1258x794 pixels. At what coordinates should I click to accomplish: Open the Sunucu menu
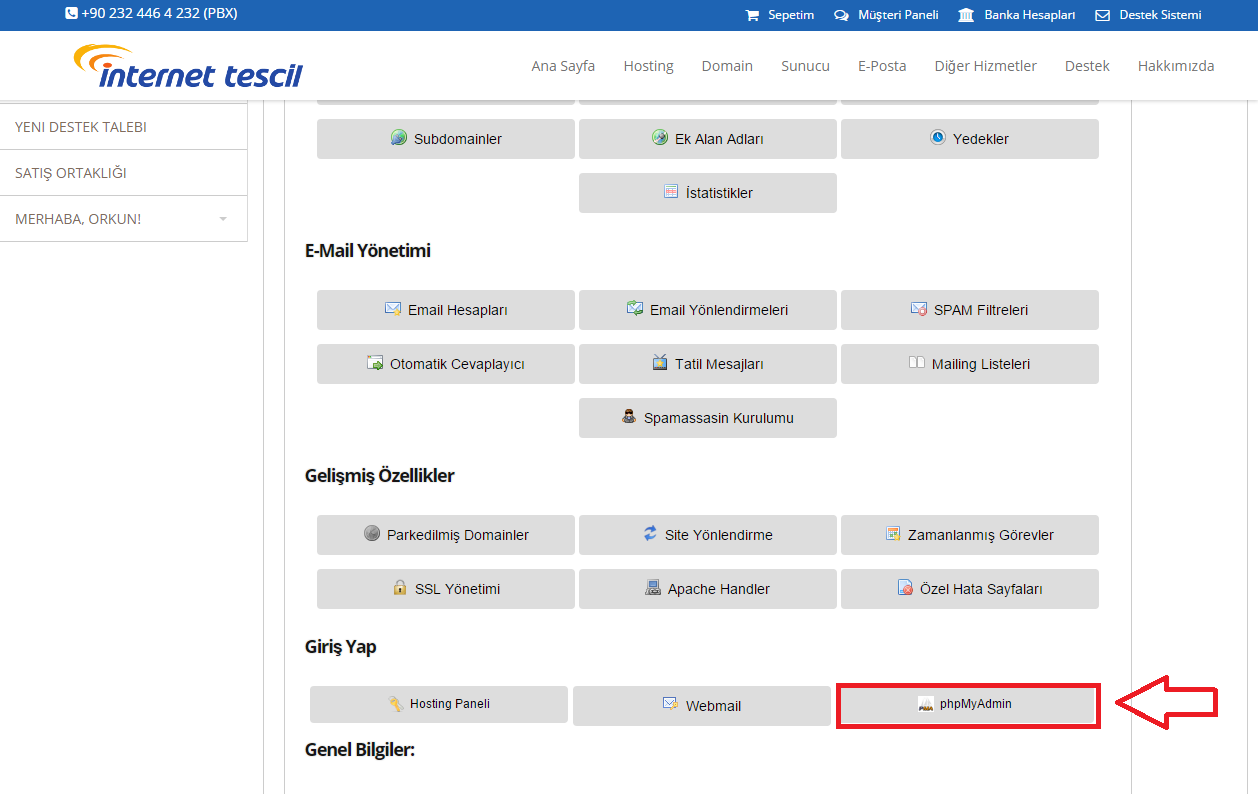[805, 66]
